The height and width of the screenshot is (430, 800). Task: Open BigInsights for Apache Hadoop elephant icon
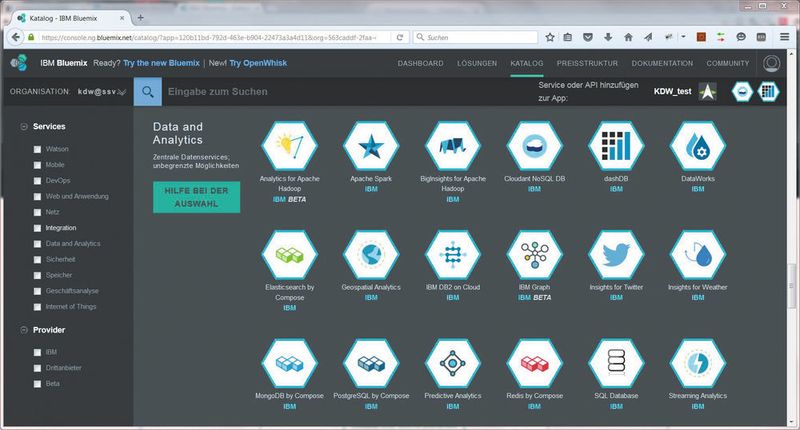[453, 145]
